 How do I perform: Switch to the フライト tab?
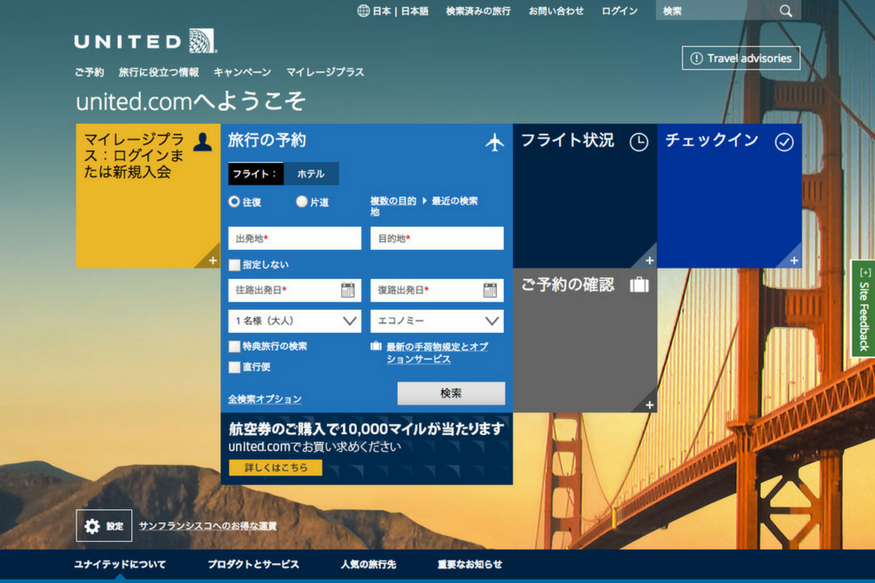256,174
